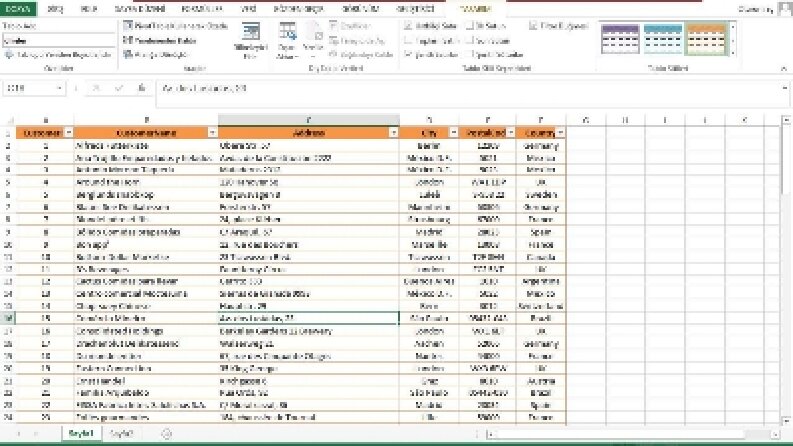Toggle the Üstbilgi Satırı checkbox

point(408,25)
